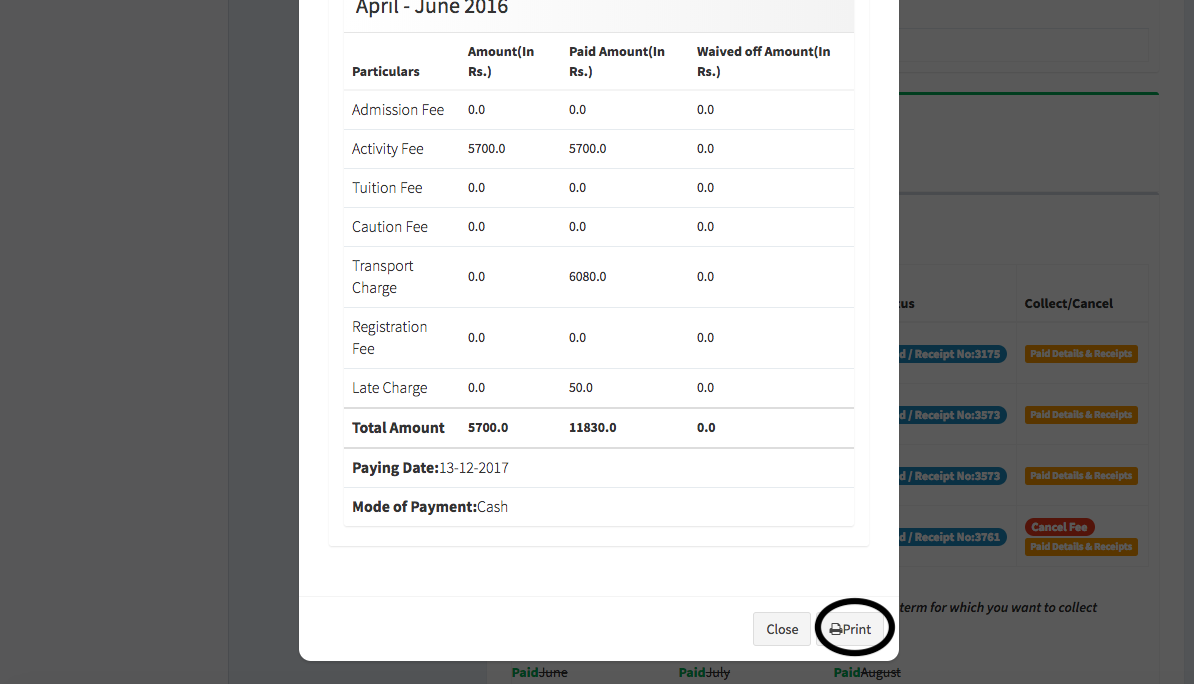The width and height of the screenshot is (1194, 684).
Task: Click the Paid August term label
Action: (x=867, y=673)
